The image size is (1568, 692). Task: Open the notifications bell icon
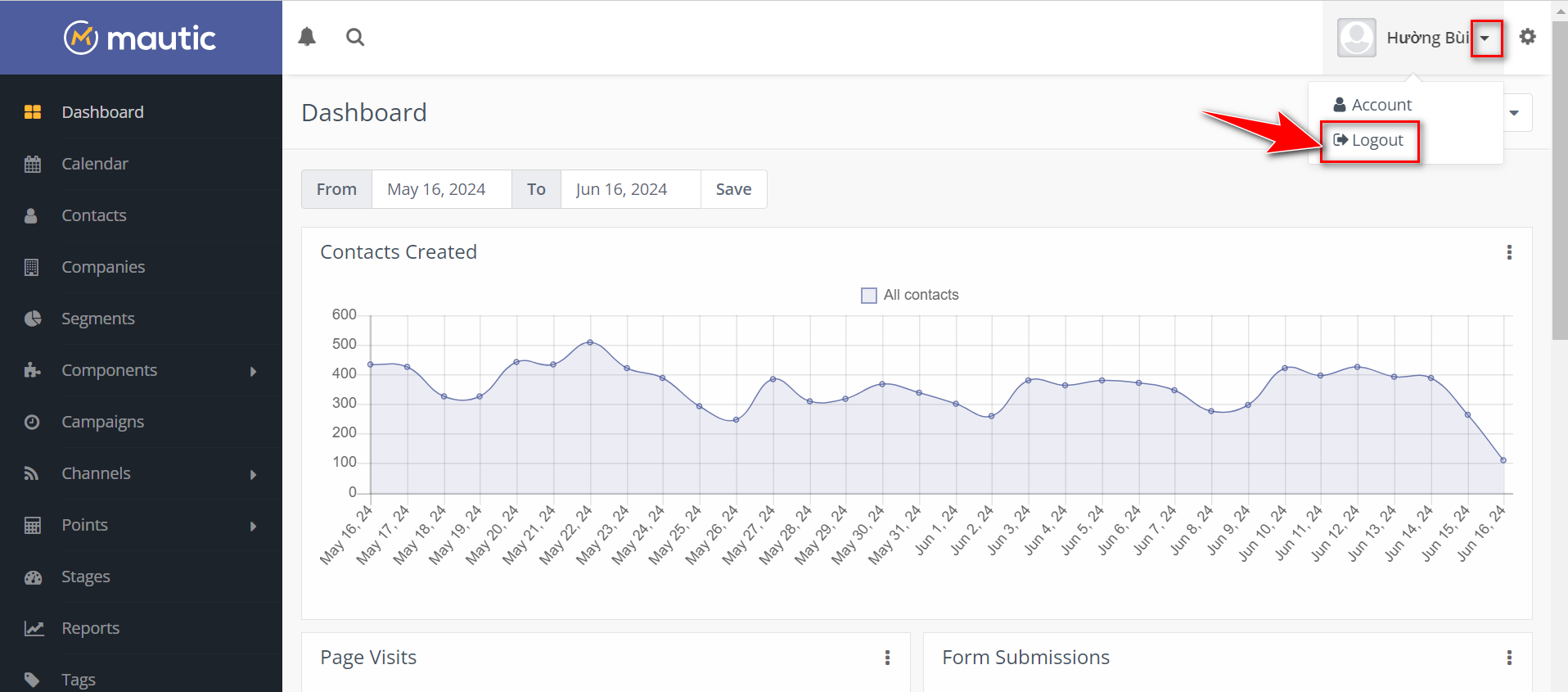click(x=307, y=37)
